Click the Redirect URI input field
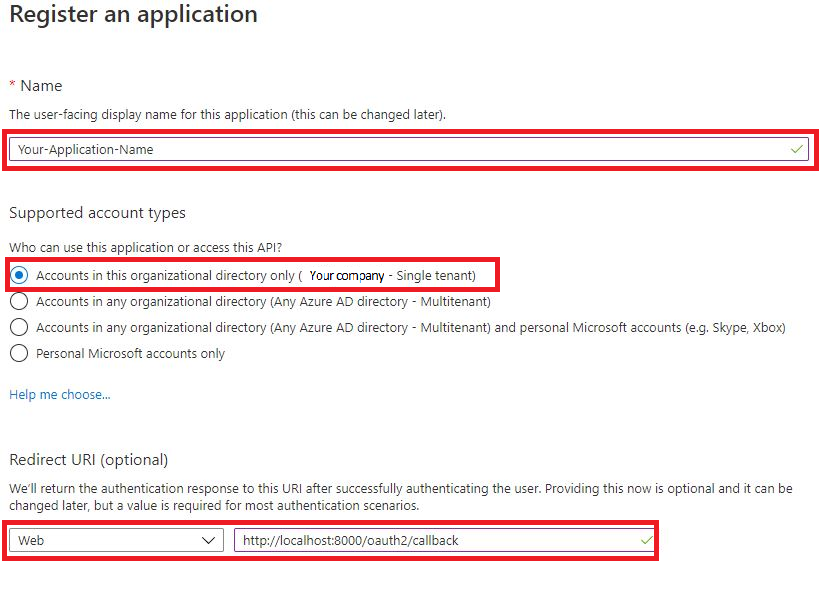Image resolution: width=837 pixels, height=608 pixels. 444,540
